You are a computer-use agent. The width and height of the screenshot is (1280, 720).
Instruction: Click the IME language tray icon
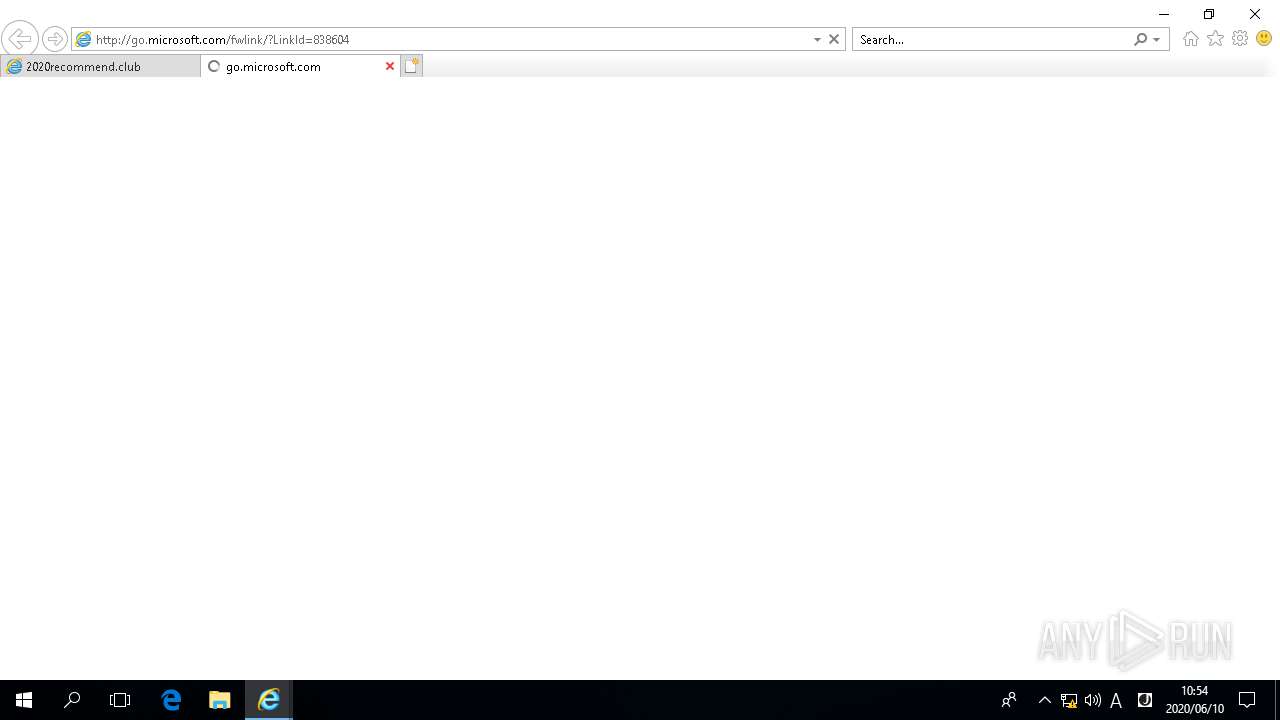coord(1145,700)
